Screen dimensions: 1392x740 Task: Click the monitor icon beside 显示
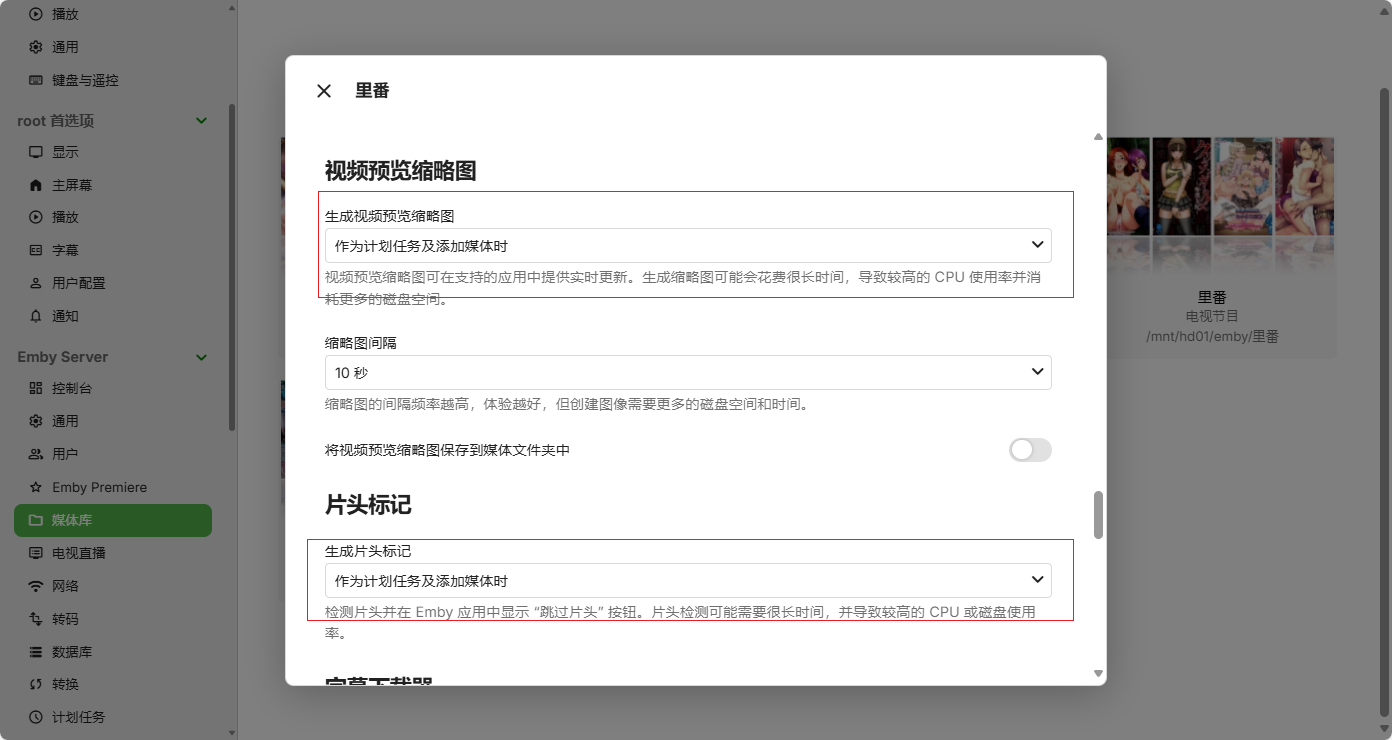click(36, 152)
